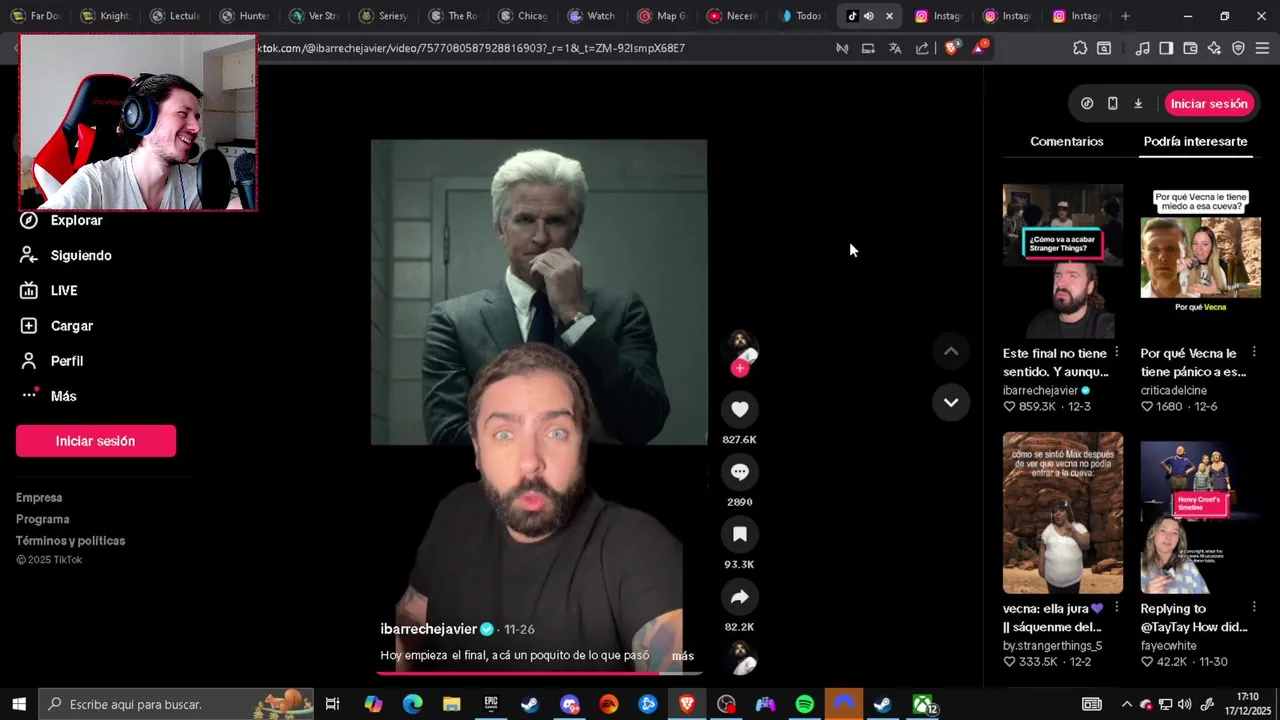This screenshot has height=720, width=1280.
Task: Seek on the video progress bar
Action: pyautogui.click(x=539, y=673)
